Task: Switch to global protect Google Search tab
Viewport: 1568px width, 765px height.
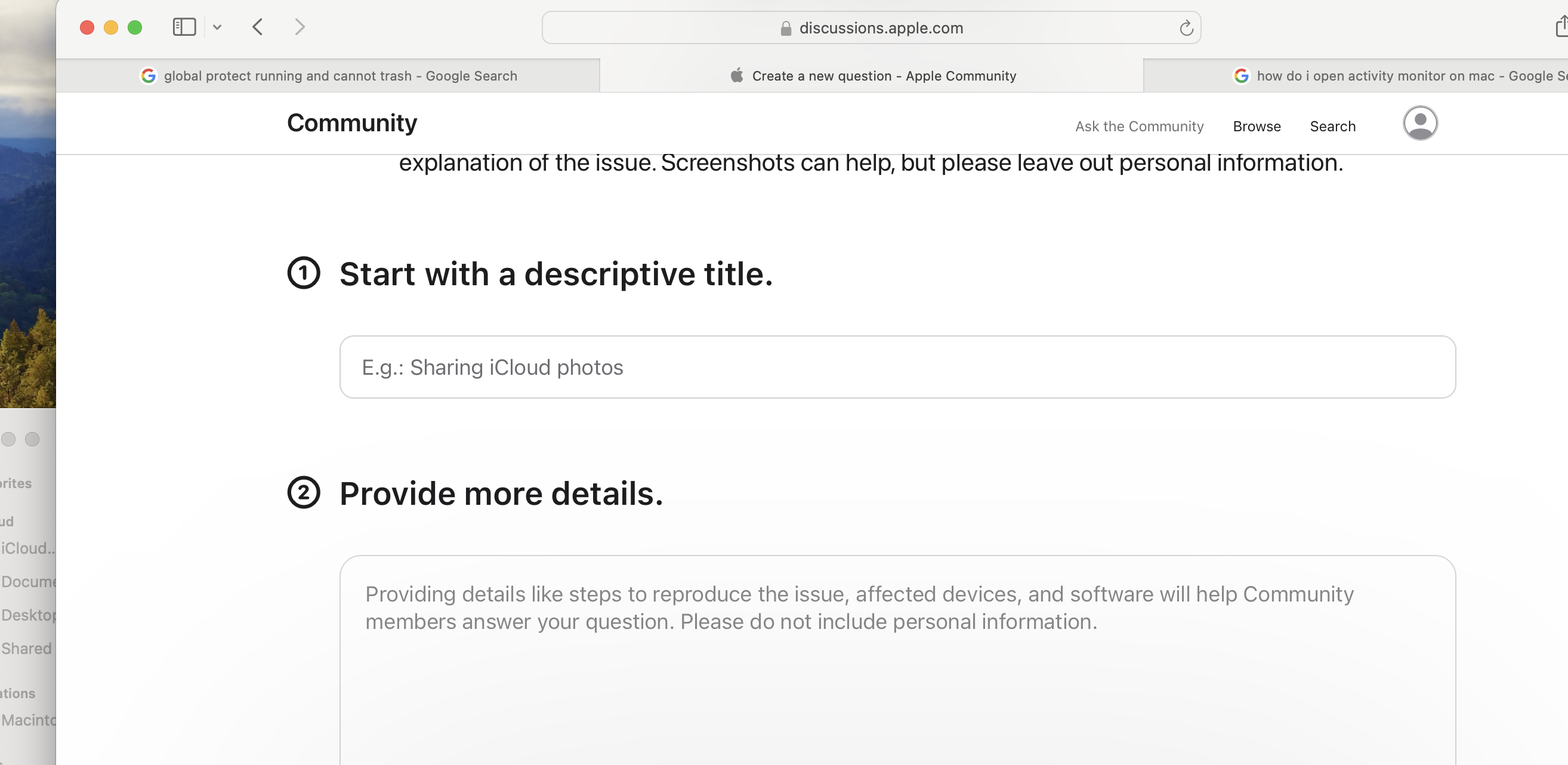Action: point(329,76)
